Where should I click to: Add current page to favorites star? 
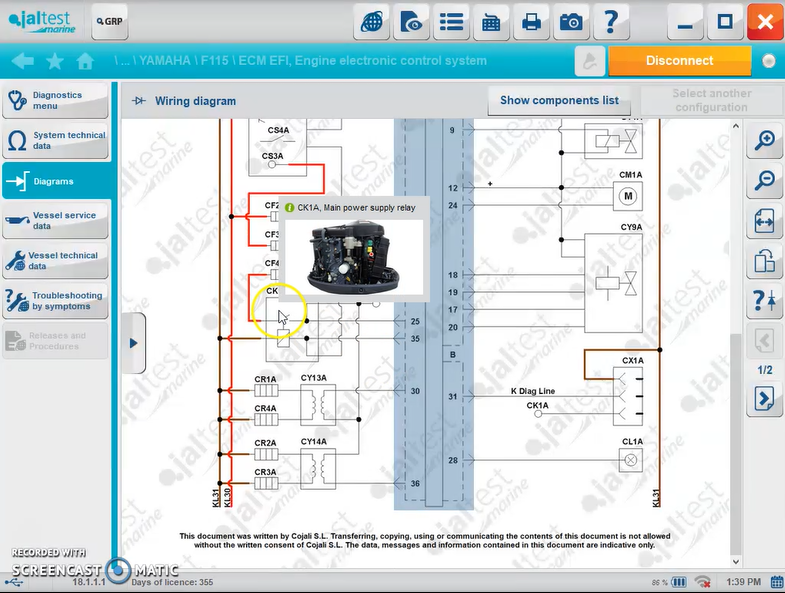point(55,61)
